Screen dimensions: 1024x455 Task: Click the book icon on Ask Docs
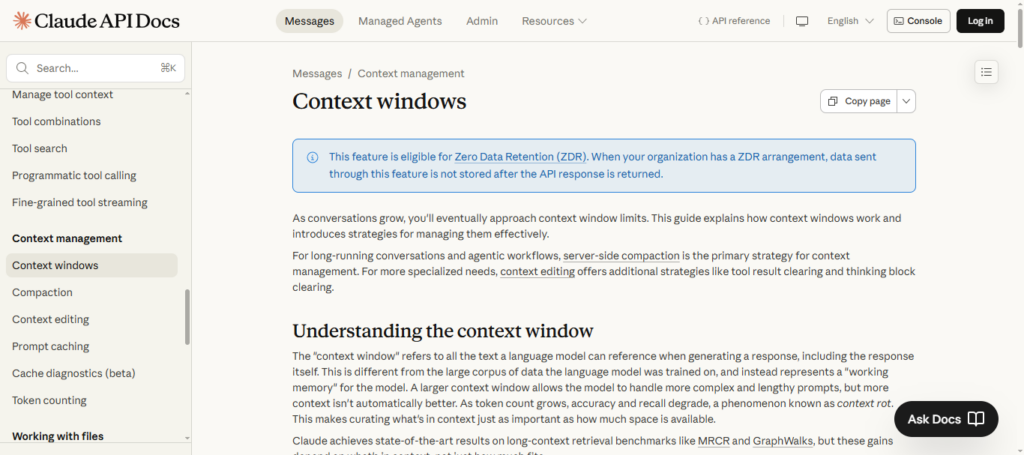click(976, 419)
